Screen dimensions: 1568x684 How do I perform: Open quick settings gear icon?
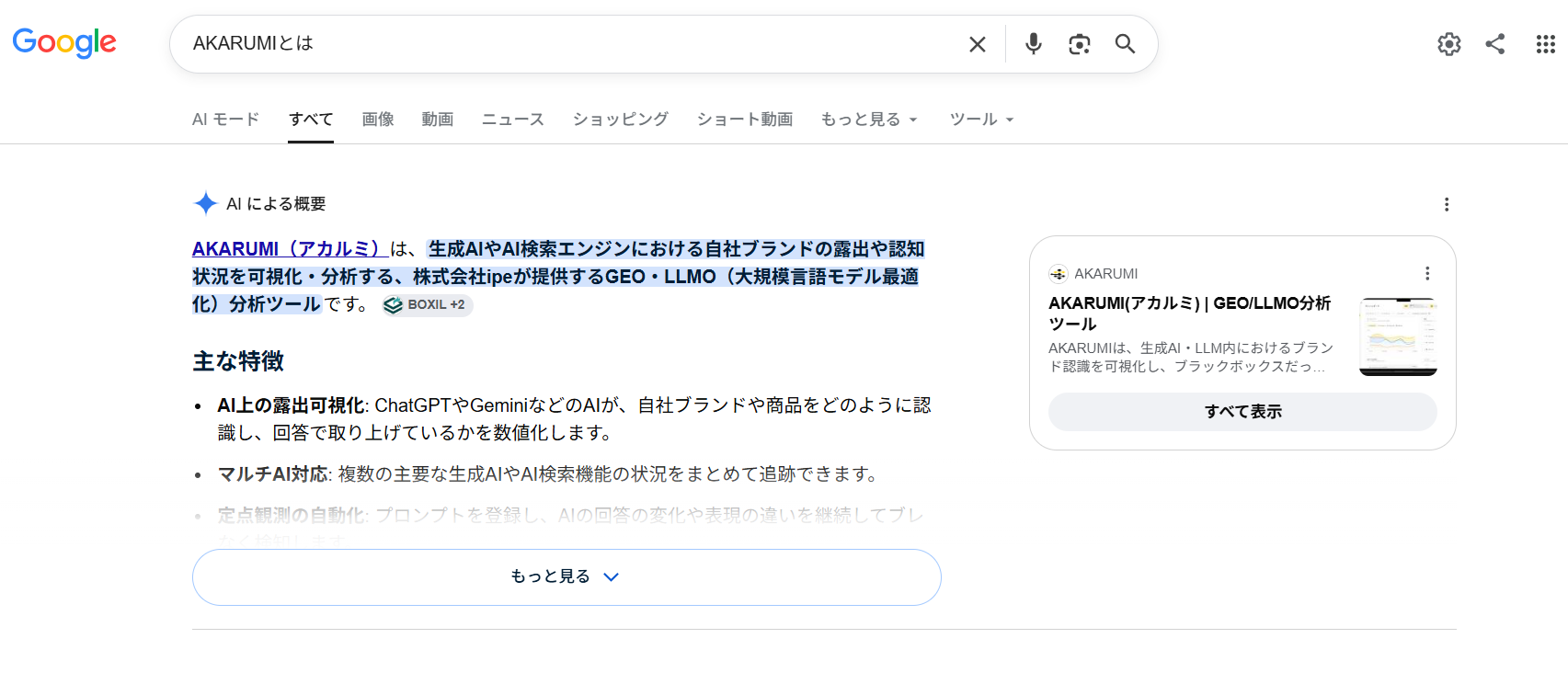(x=1449, y=44)
